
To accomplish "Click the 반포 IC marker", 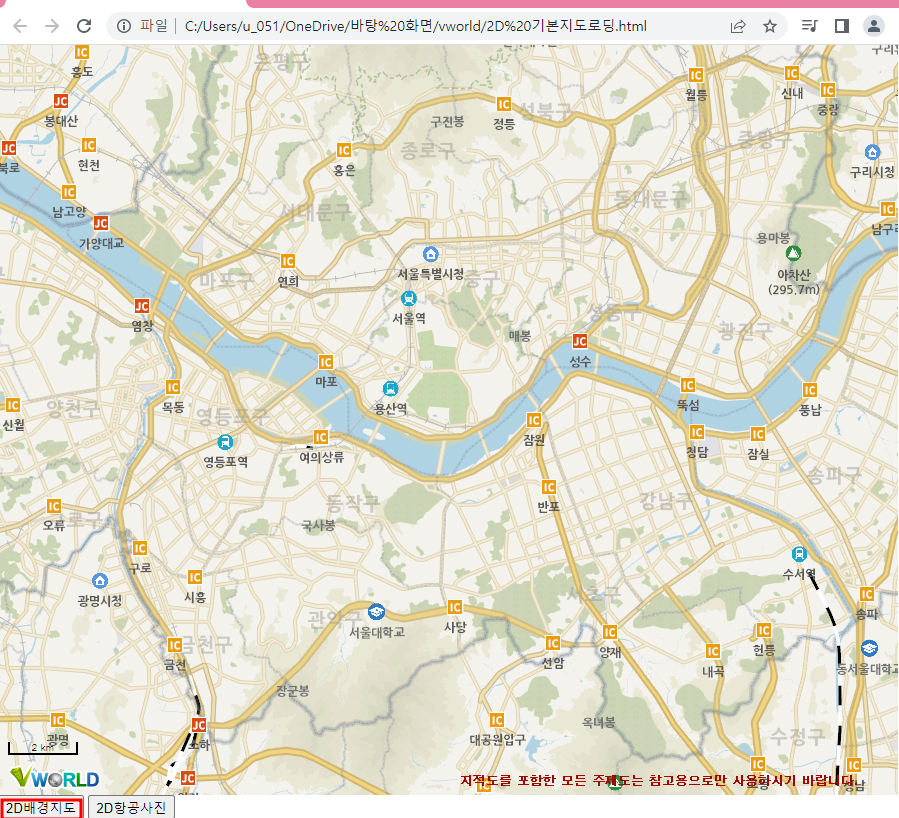I will pos(549,487).
